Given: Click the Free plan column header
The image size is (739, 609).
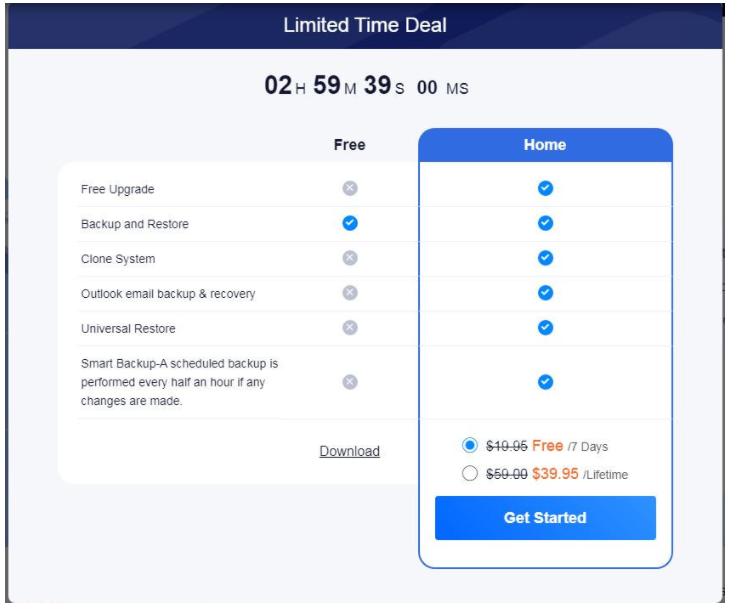Looking at the screenshot, I should pos(349,145).
